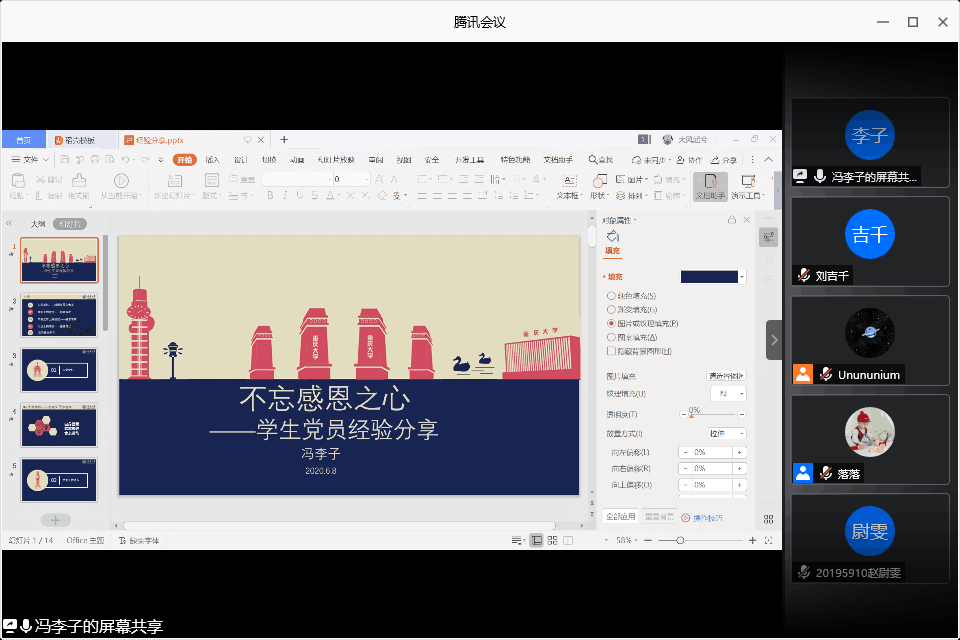
Task: Switch to slide sorter view in status bar
Action: 552,540
